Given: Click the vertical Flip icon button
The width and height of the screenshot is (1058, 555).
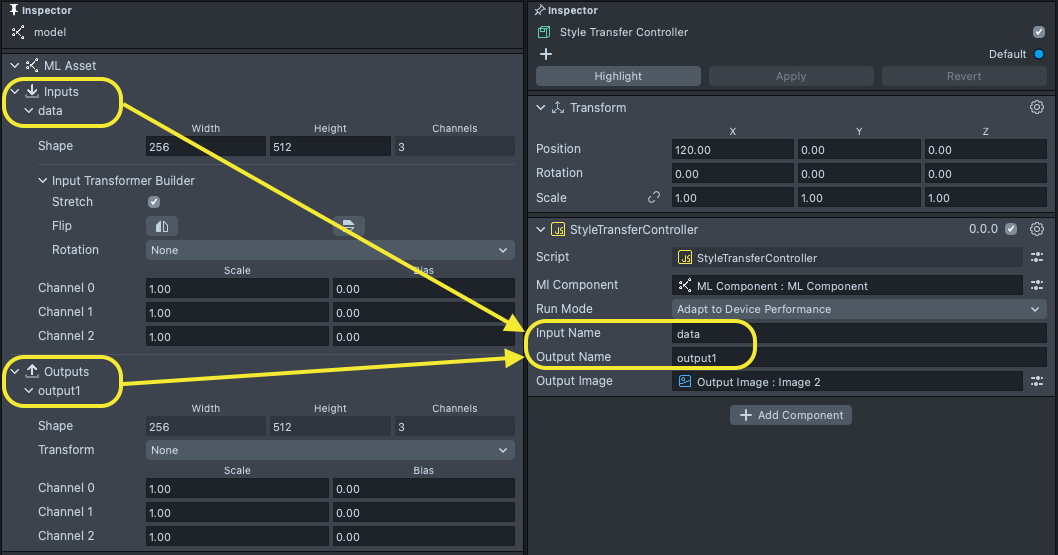Looking at the screenshot, I should point(348,226).
